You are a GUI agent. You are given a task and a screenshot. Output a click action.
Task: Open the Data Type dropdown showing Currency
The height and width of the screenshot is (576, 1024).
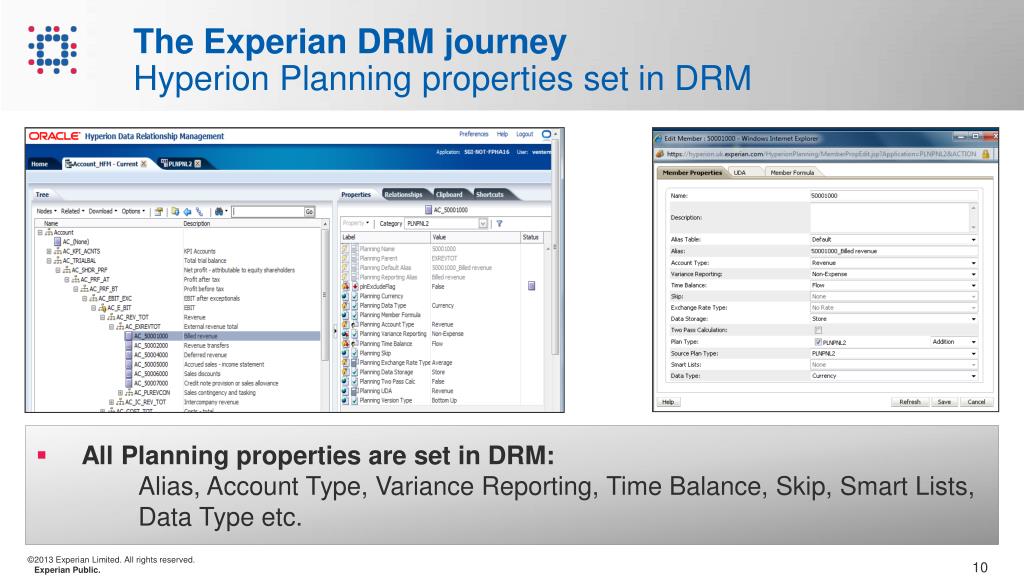[893, 376]
